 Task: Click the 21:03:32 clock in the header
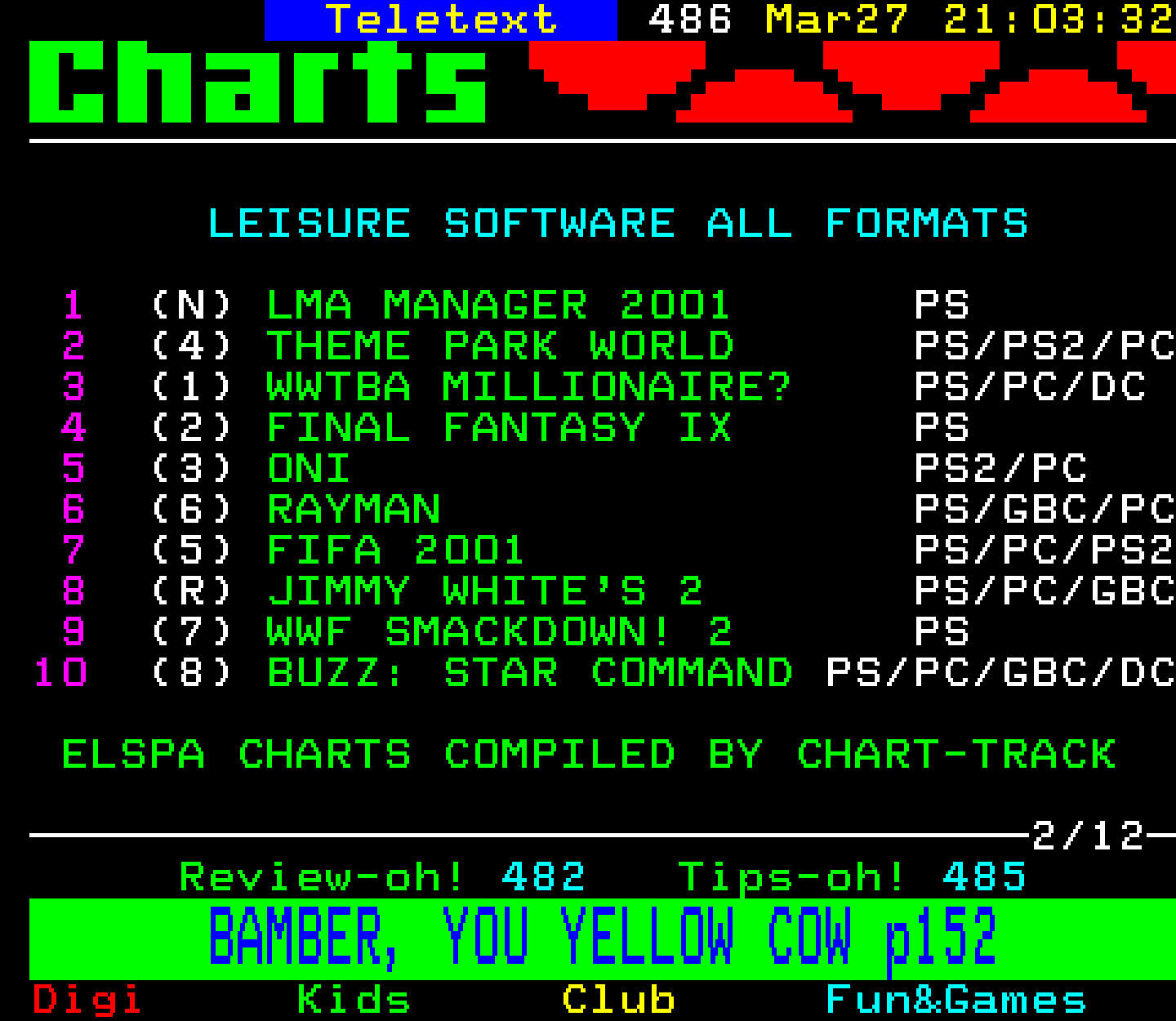click(x=1058, y=20)
